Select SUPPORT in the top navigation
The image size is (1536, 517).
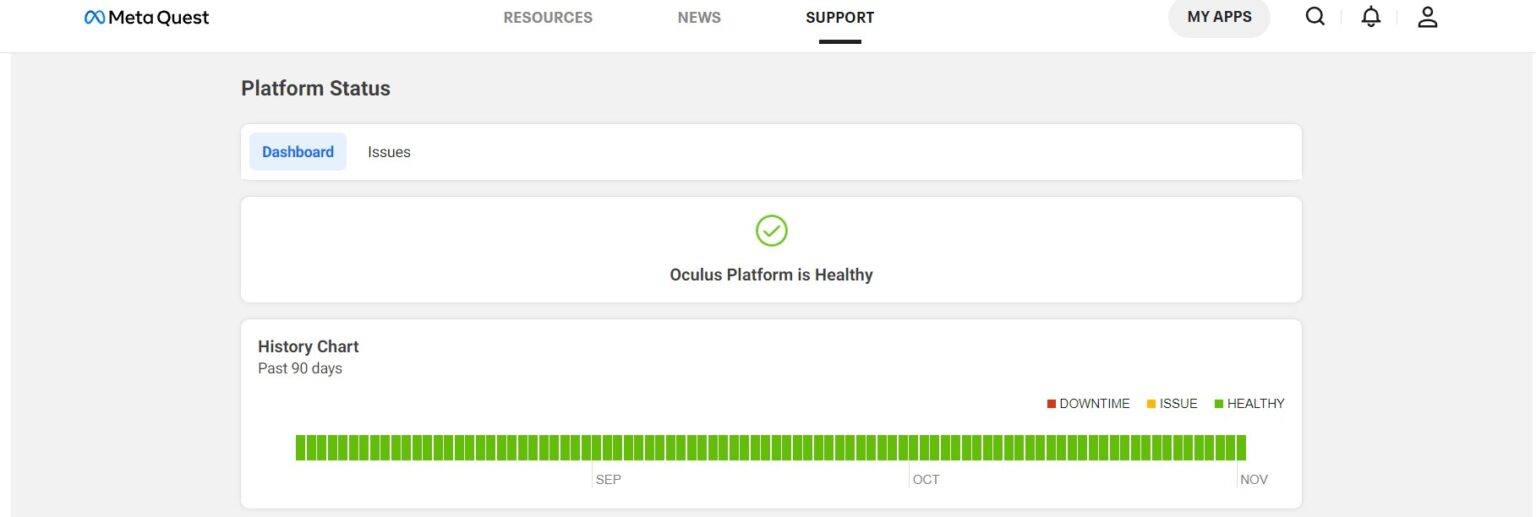840,18
